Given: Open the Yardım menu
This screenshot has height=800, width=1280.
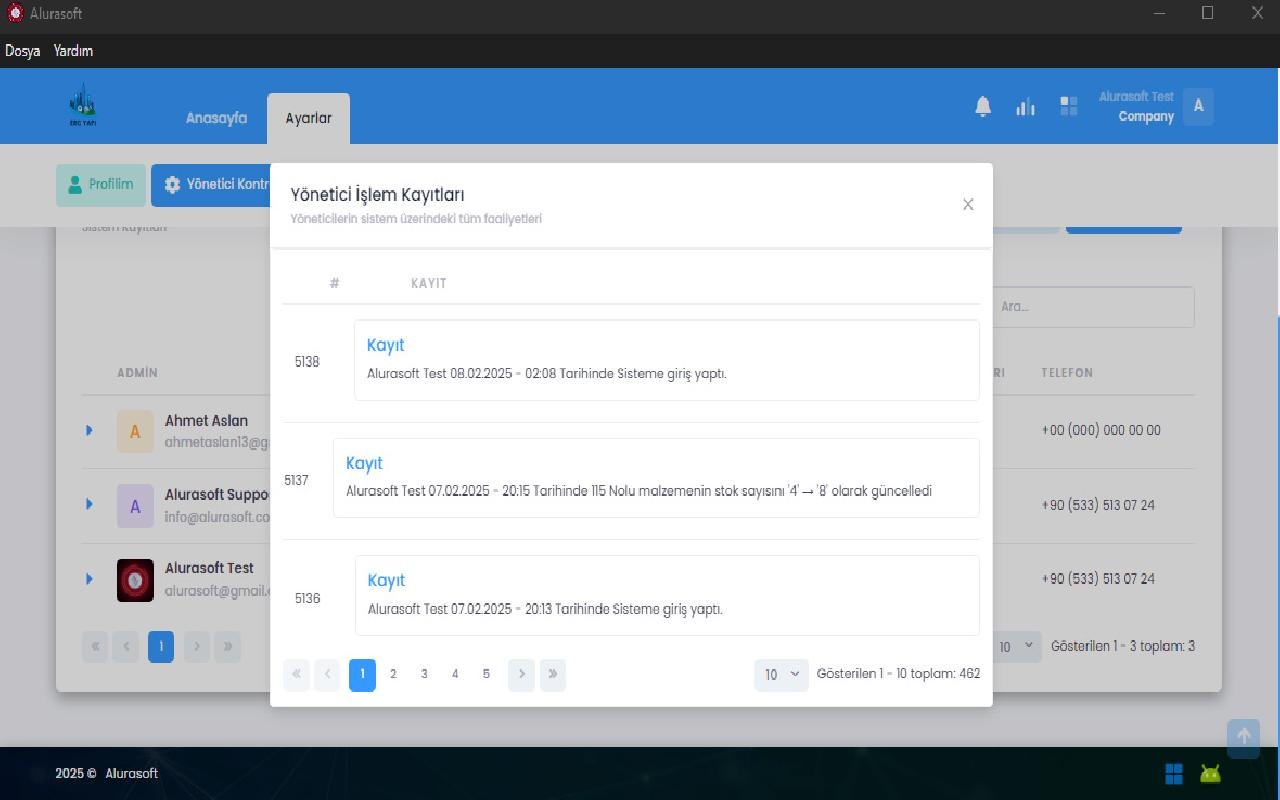Looking at the screenshot, I should pos(73,51).
